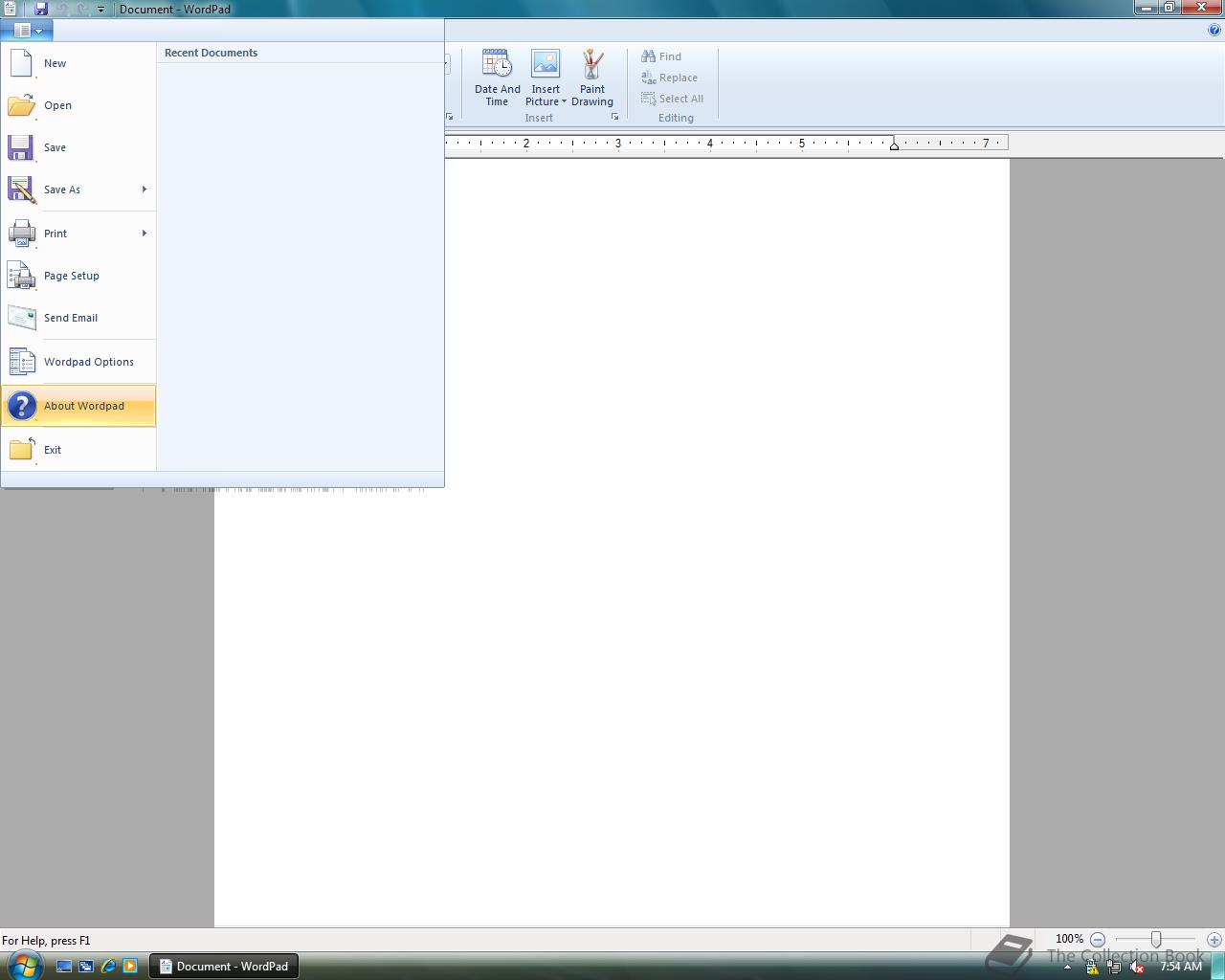Expand the Save As submenu arrow
1225x980 pixels.
(x=145, y=189)
